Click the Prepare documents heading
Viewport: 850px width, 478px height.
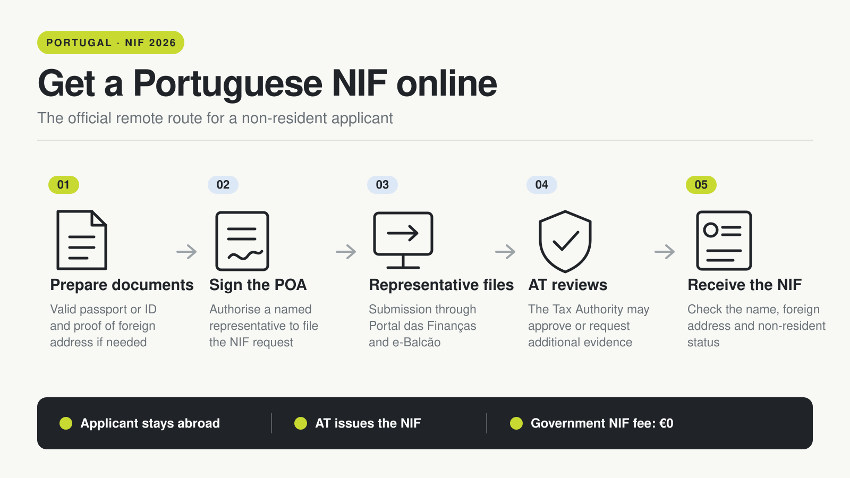pyautogui.click(x=121, y=285)
